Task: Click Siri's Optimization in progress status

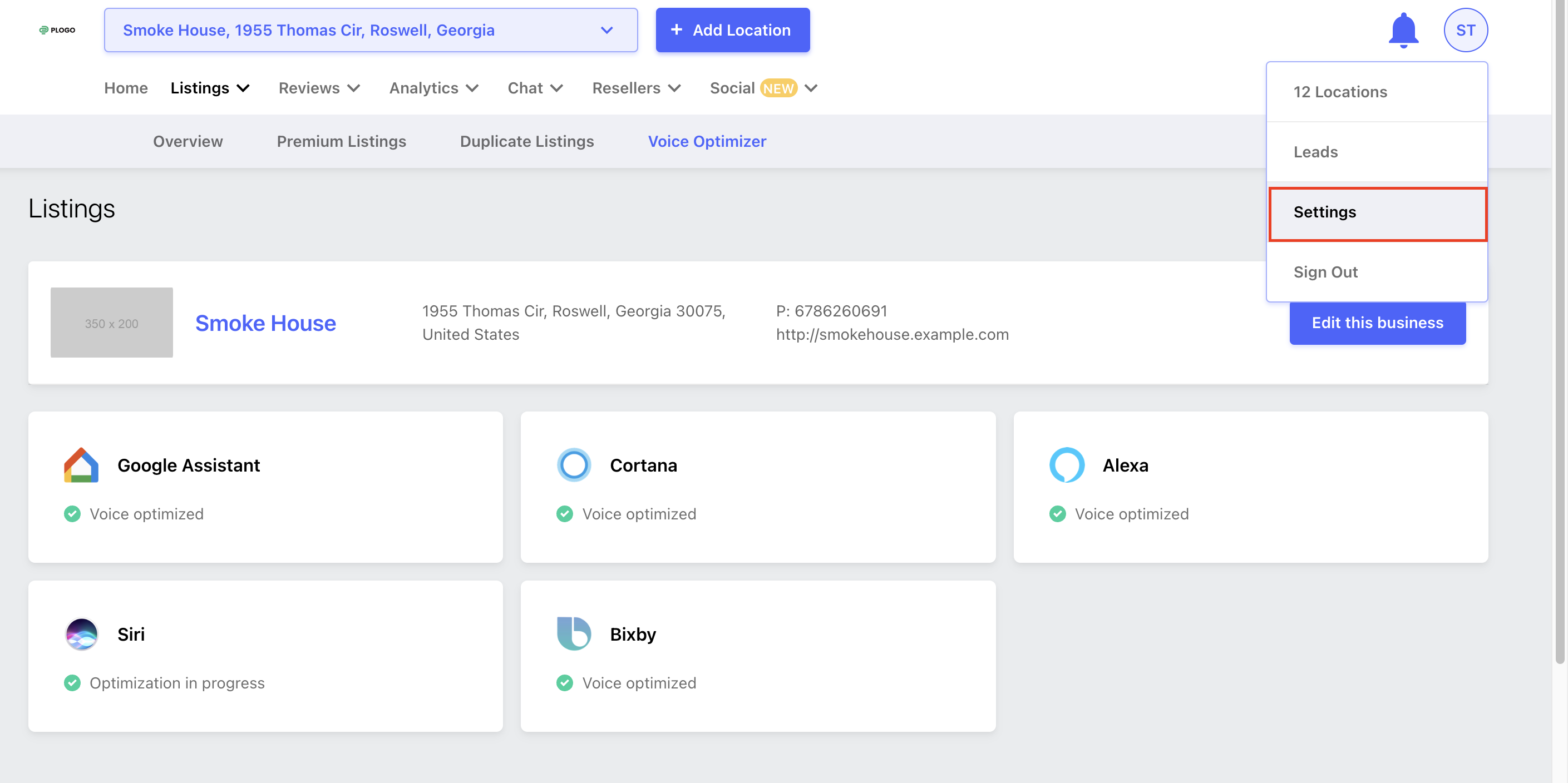Action: [177, 682]
